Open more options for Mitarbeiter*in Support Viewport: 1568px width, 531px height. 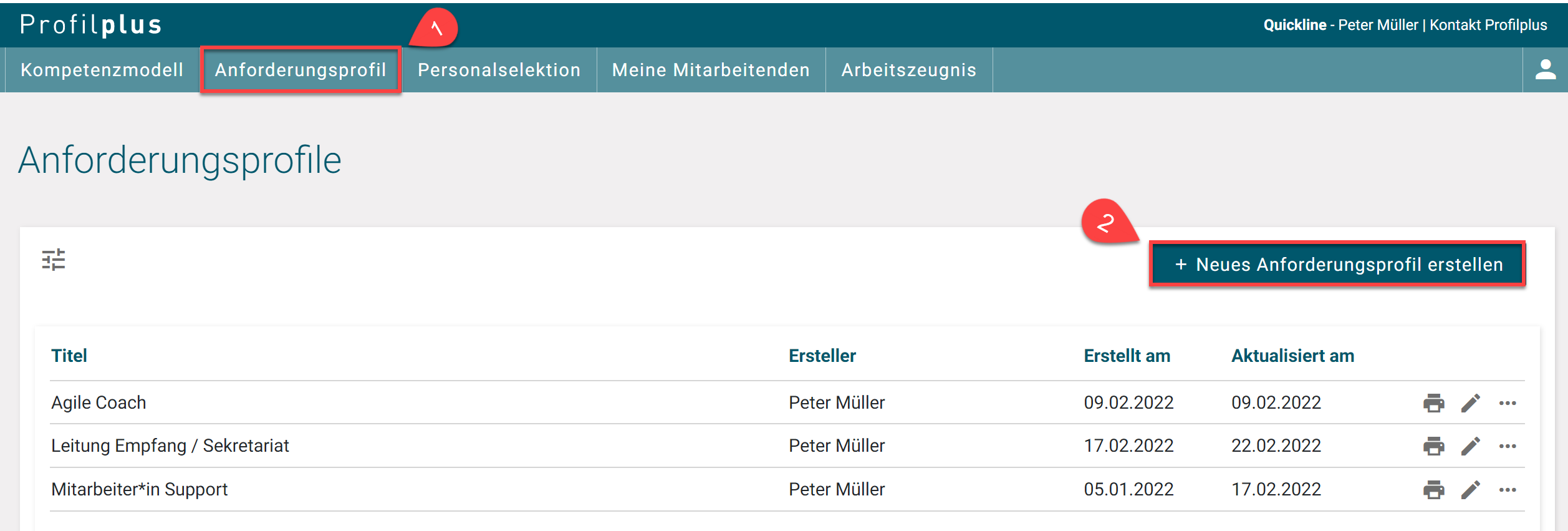coord(1507,490)
